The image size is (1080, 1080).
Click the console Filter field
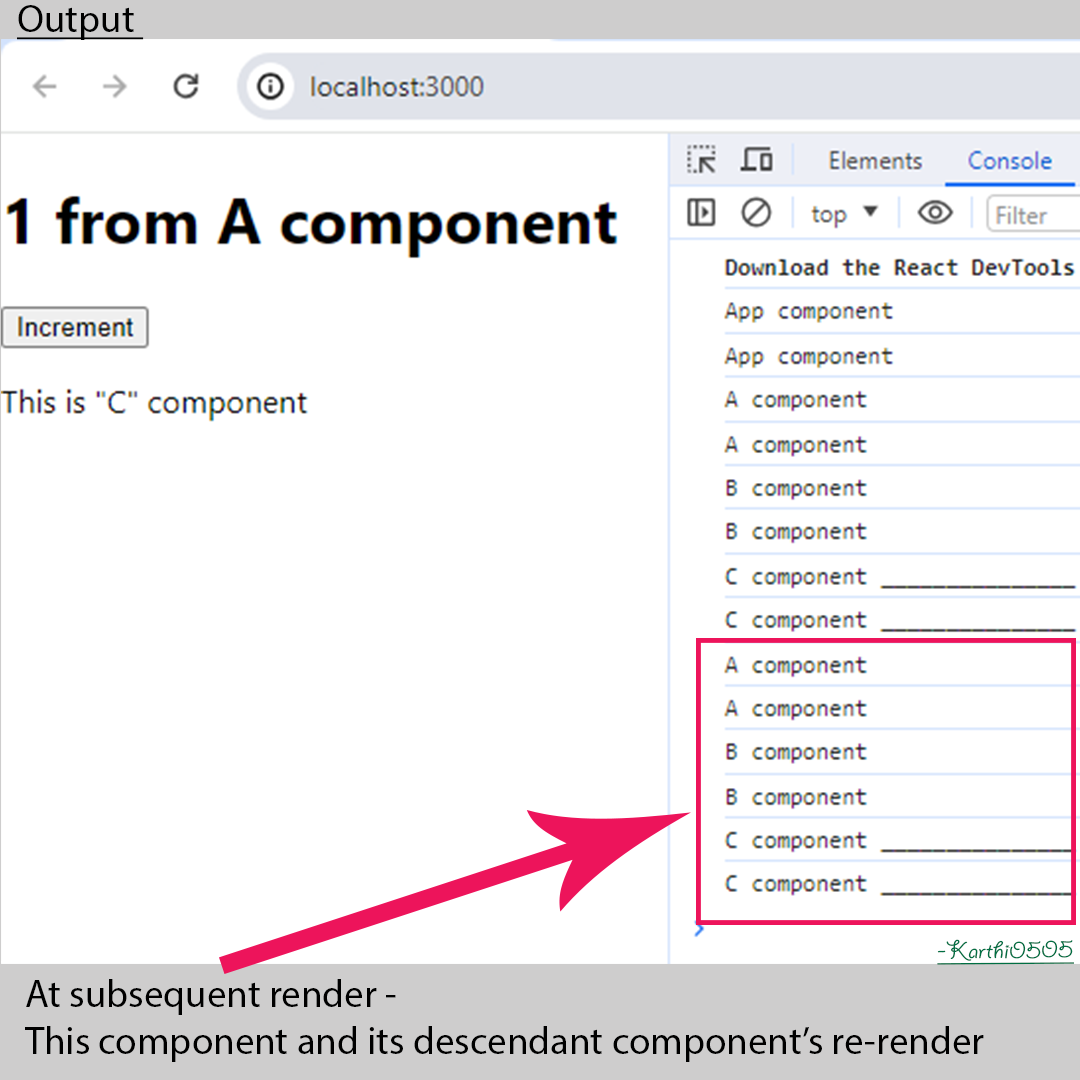tap(1033, 214)
